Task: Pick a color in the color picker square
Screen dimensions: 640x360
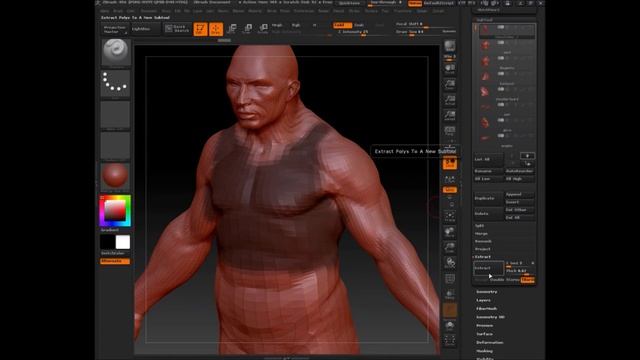Action: tap(116, 211)
